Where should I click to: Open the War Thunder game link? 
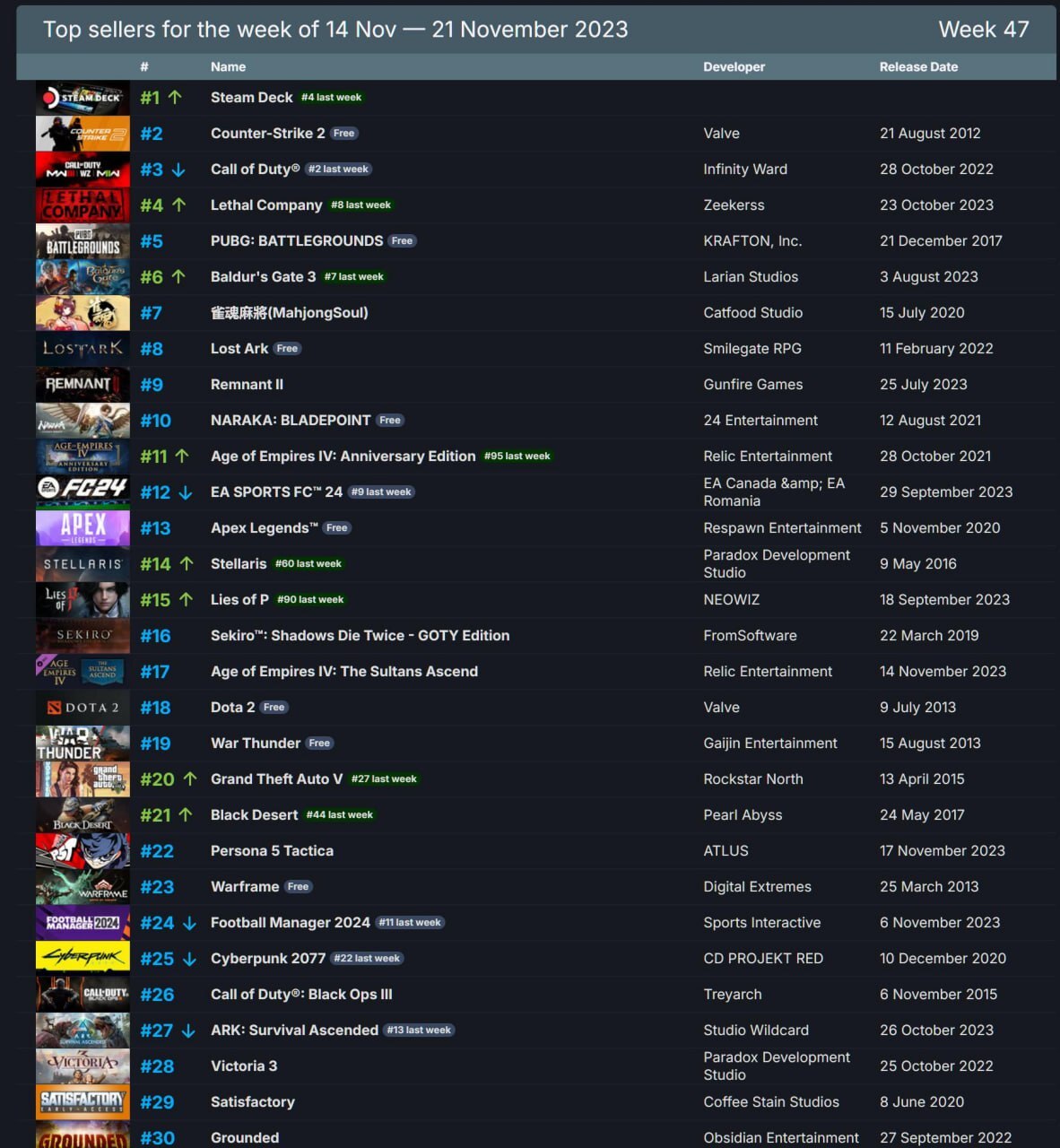(256, 743)
